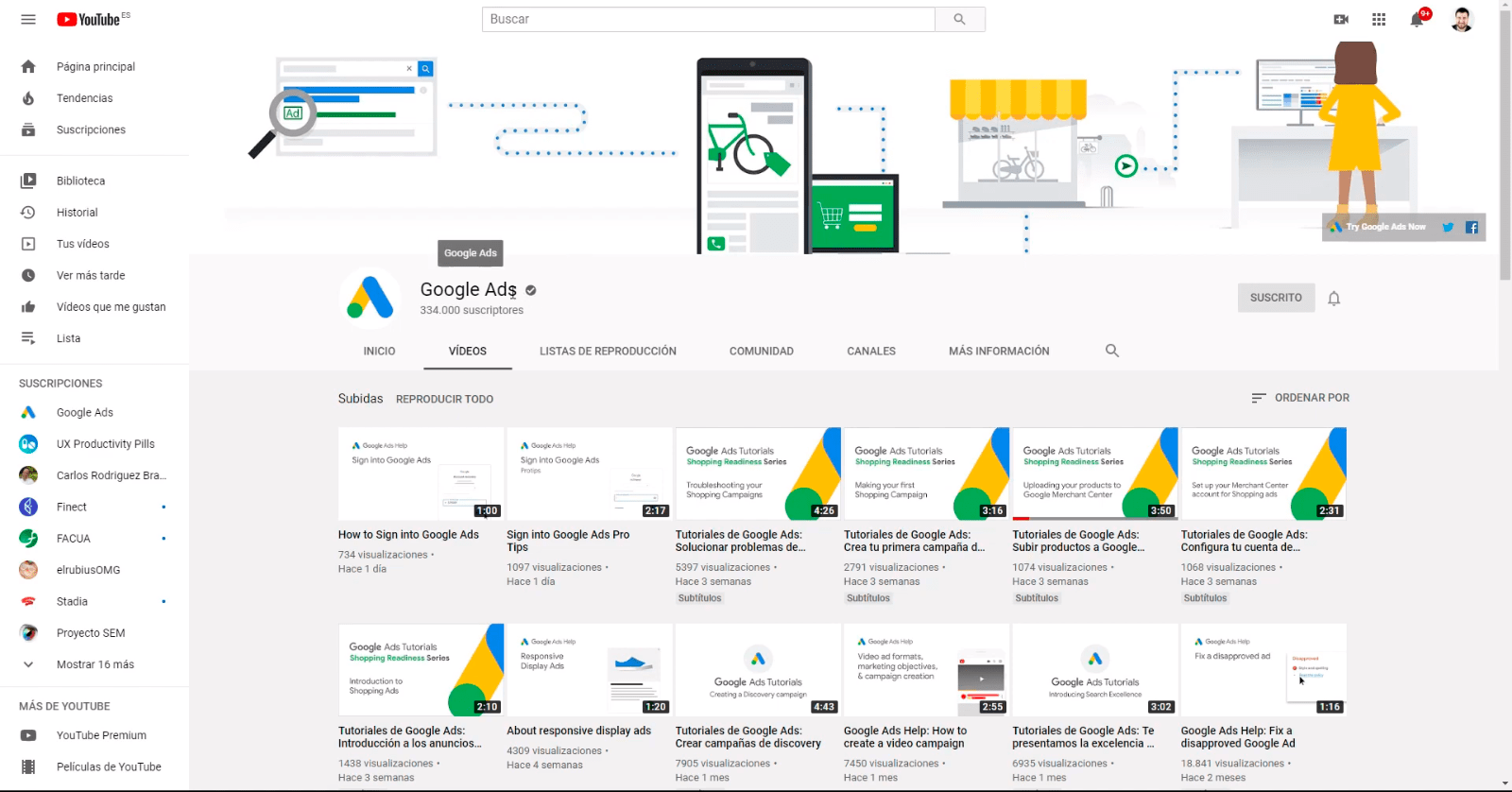Toggle channel notification bell
This screenshot has height=792, width=1512.
coord(1333,298)
